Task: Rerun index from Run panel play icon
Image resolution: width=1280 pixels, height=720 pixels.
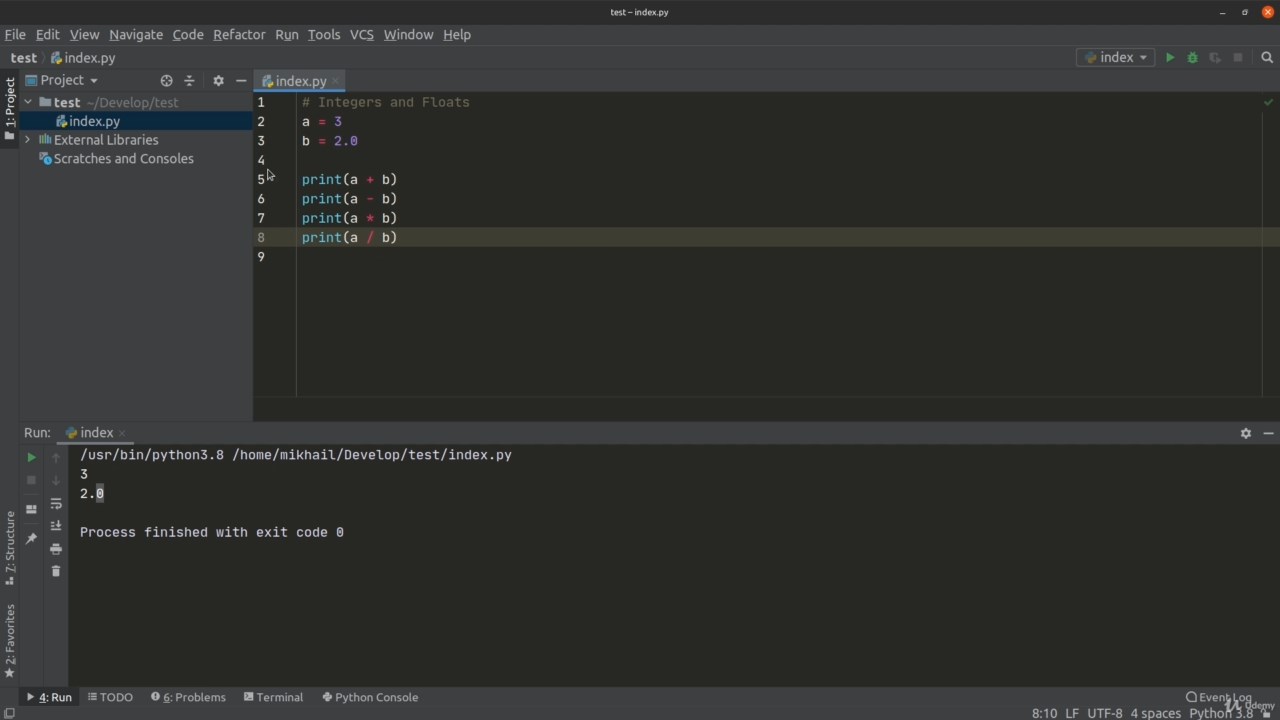Action: pyautogui.click(x=31, y=457)
